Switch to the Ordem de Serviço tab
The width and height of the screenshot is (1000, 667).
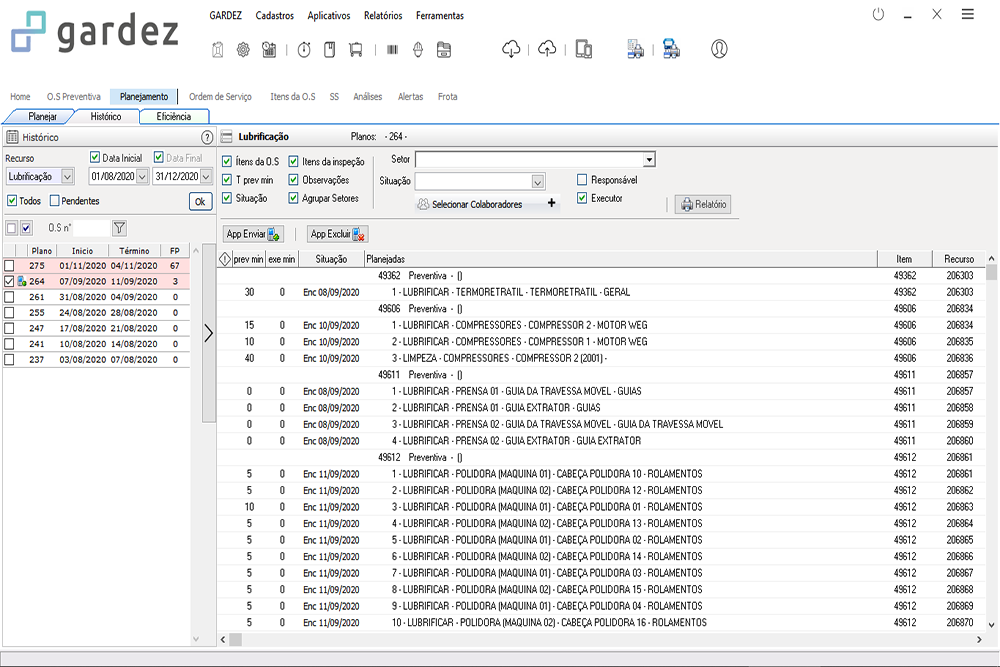220,97
